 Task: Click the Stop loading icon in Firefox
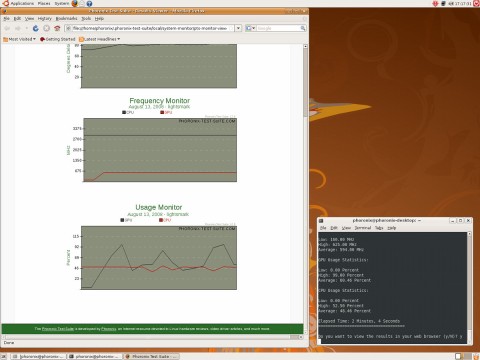(46, 29)
